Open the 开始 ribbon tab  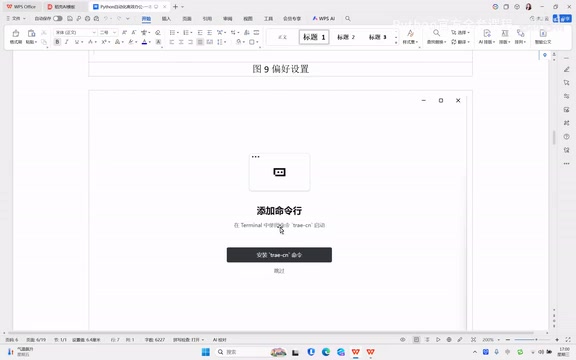[x=146, y=18]
